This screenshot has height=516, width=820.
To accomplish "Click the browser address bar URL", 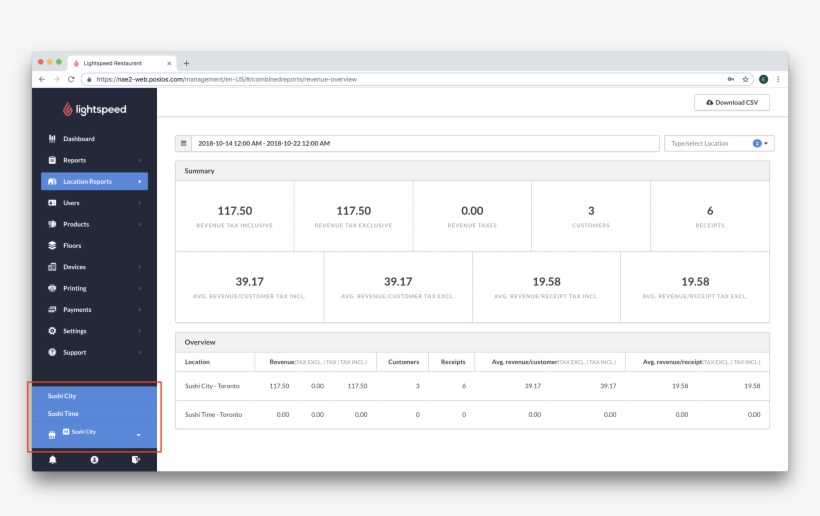I will (226, 79).
